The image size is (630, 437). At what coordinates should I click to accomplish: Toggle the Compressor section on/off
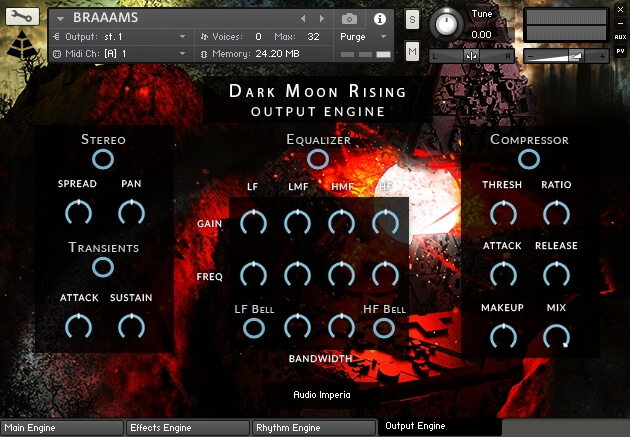(529, 159)
